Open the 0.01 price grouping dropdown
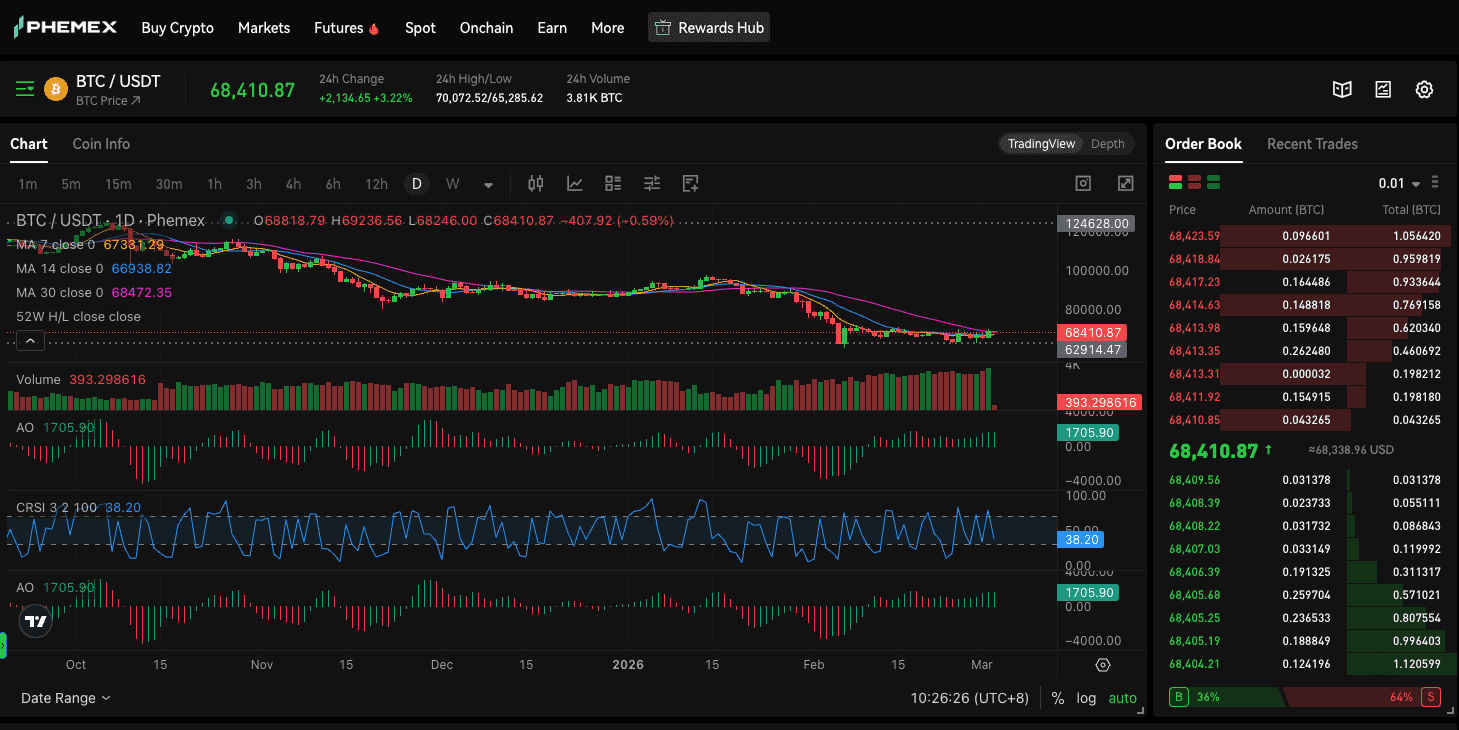 pos(1399,184)
